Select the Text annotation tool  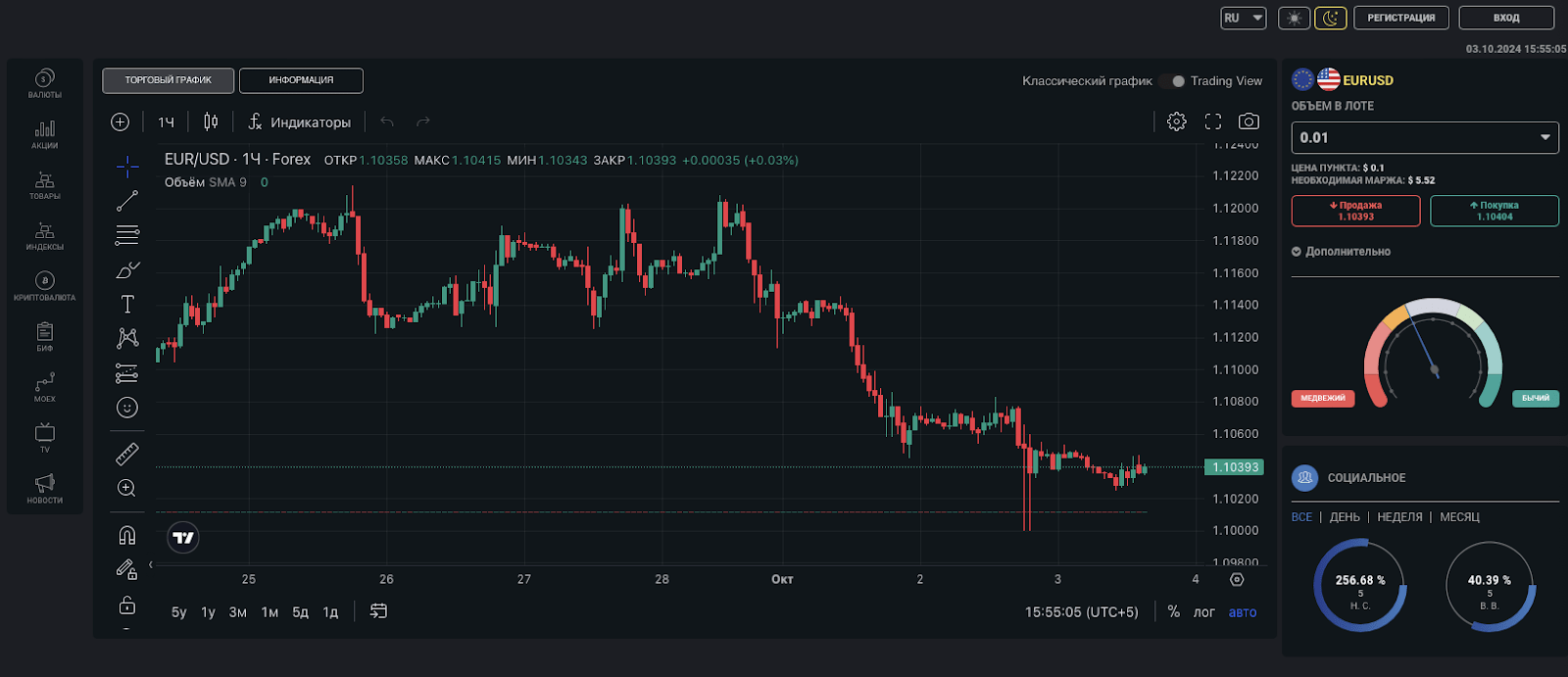(x=127, y=305)
